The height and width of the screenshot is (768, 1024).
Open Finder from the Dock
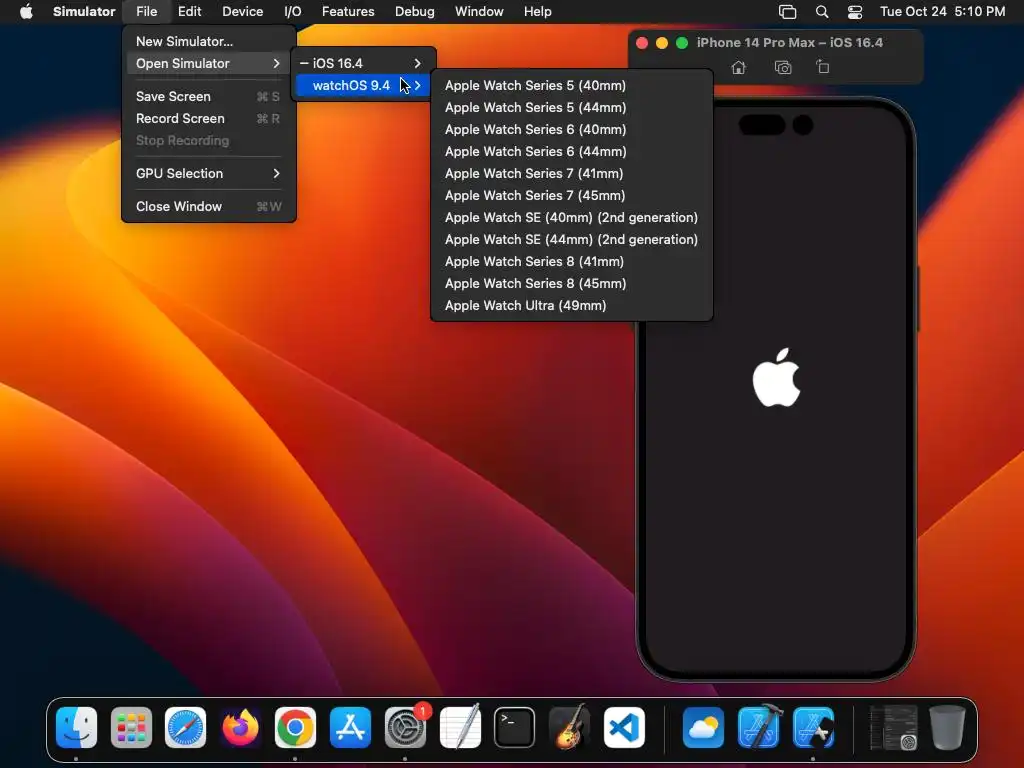(76, 727)
